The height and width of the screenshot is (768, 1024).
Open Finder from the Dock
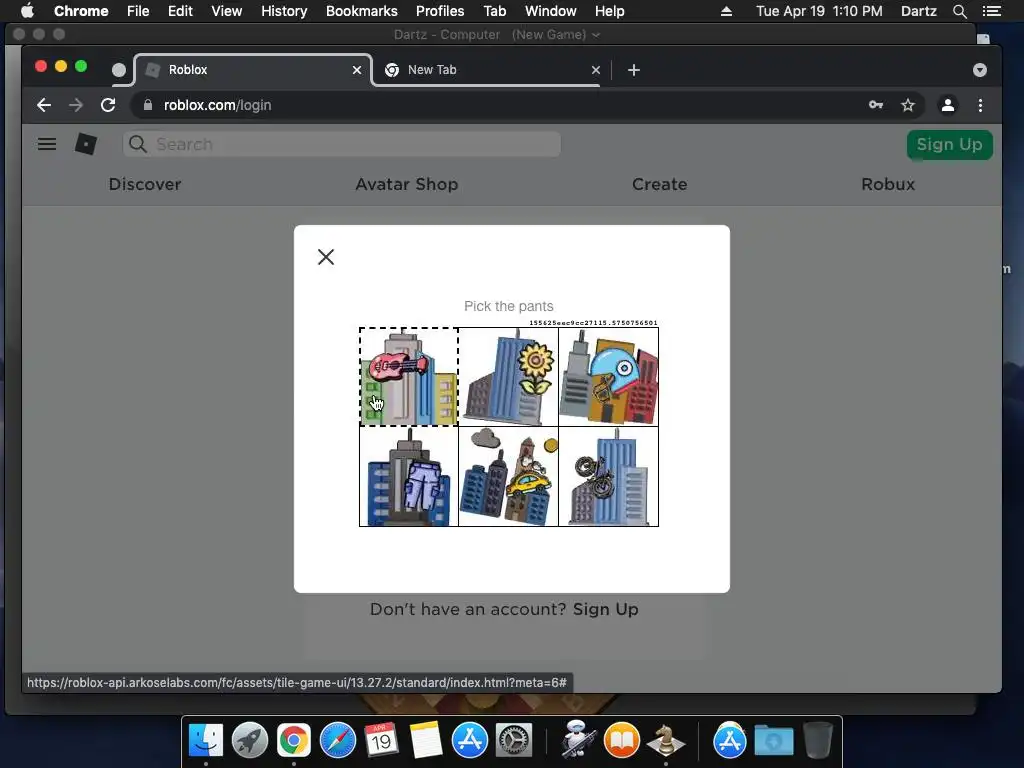pyautogui.click(x=206, y=741)
